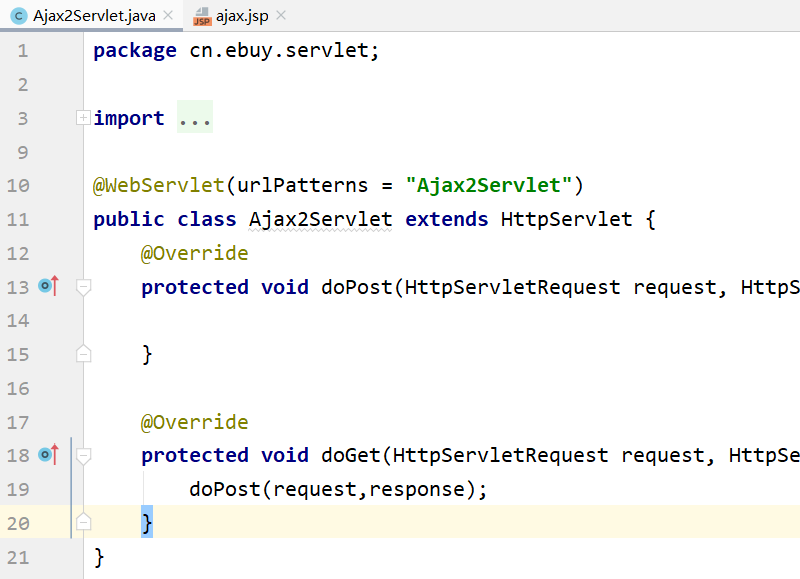Image resolution: width=800 pixels, height=579 pixels.
Task: Click line number 14 in the gutter
Action: click(x=18, y=320)
